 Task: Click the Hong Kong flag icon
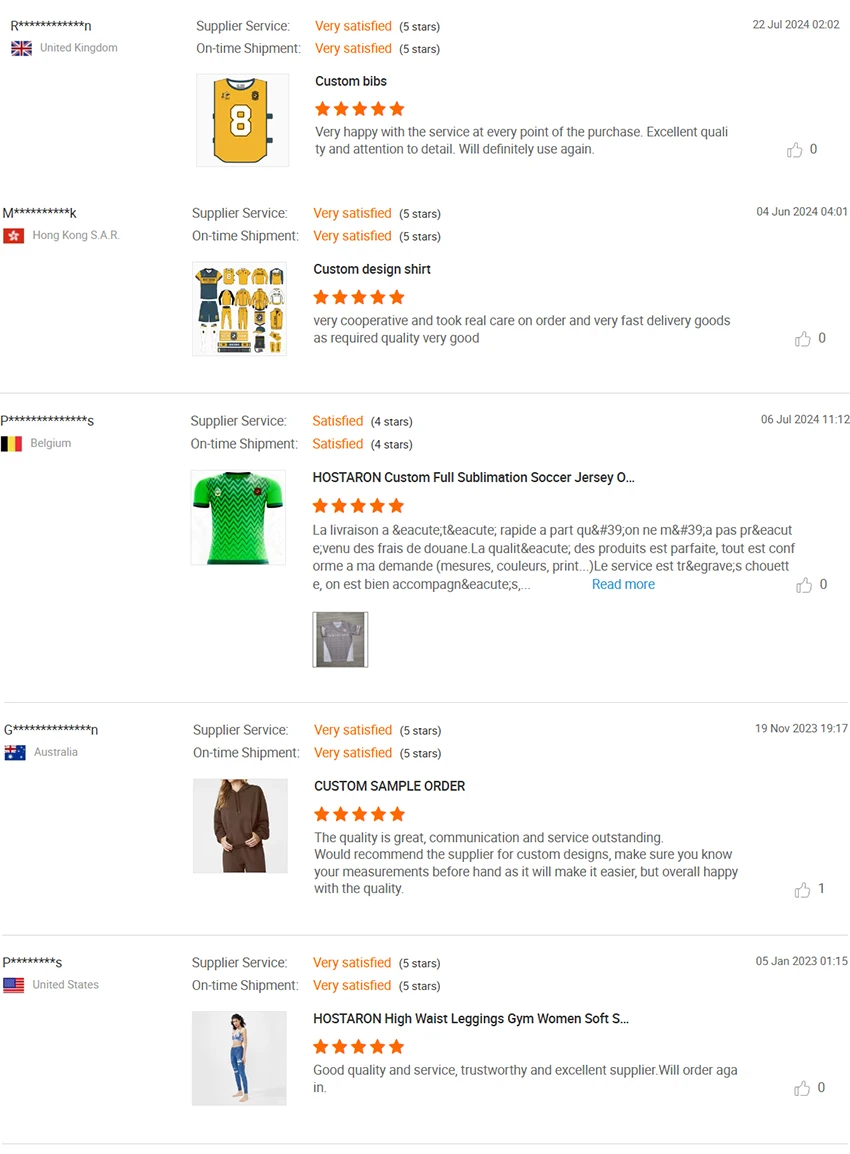14,236
